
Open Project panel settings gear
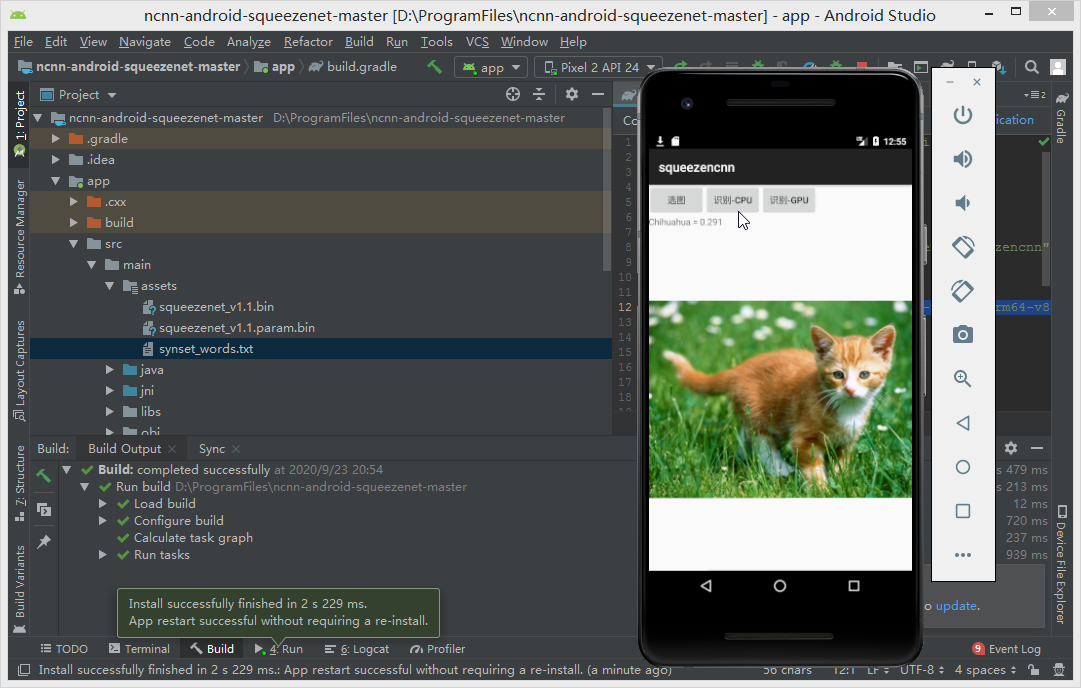572,94
